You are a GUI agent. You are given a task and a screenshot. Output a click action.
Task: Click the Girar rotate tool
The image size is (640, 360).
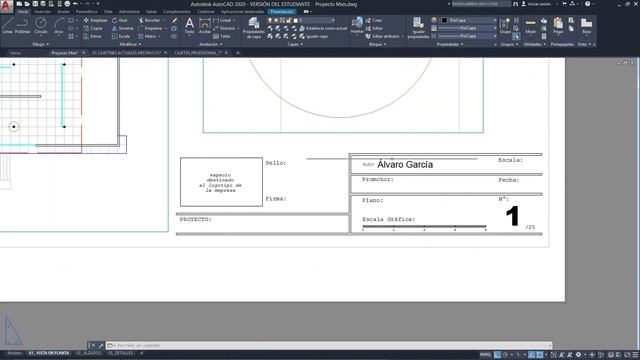(x=120, y=20)
